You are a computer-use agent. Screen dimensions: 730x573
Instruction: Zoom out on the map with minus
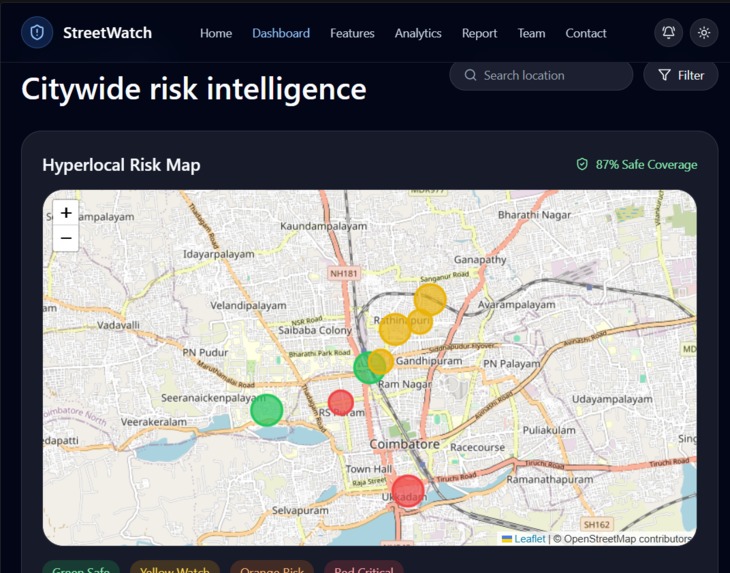click(66, 238)
